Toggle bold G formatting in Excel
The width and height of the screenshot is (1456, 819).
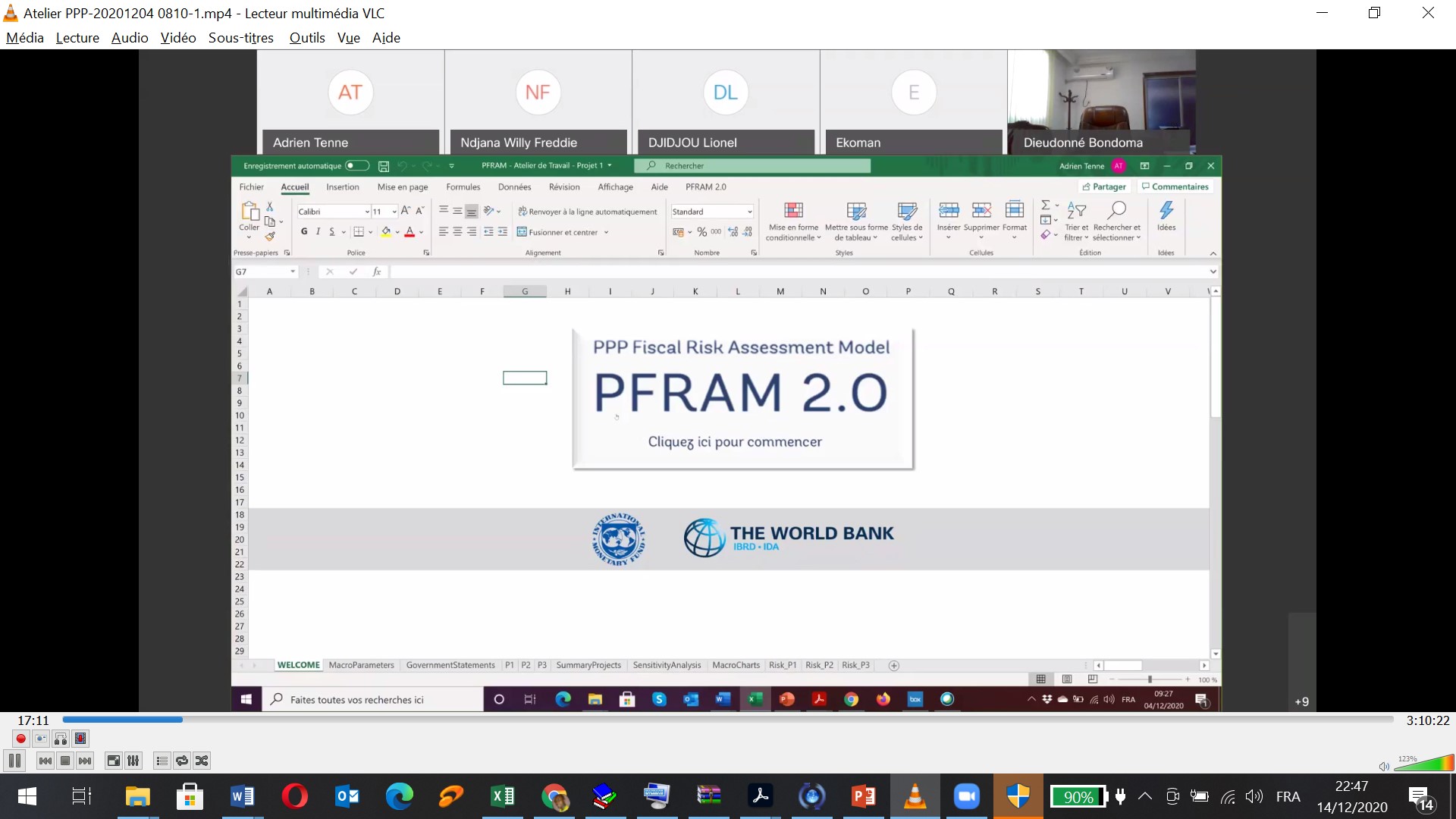pyautogui.click(x=304, y=232)
